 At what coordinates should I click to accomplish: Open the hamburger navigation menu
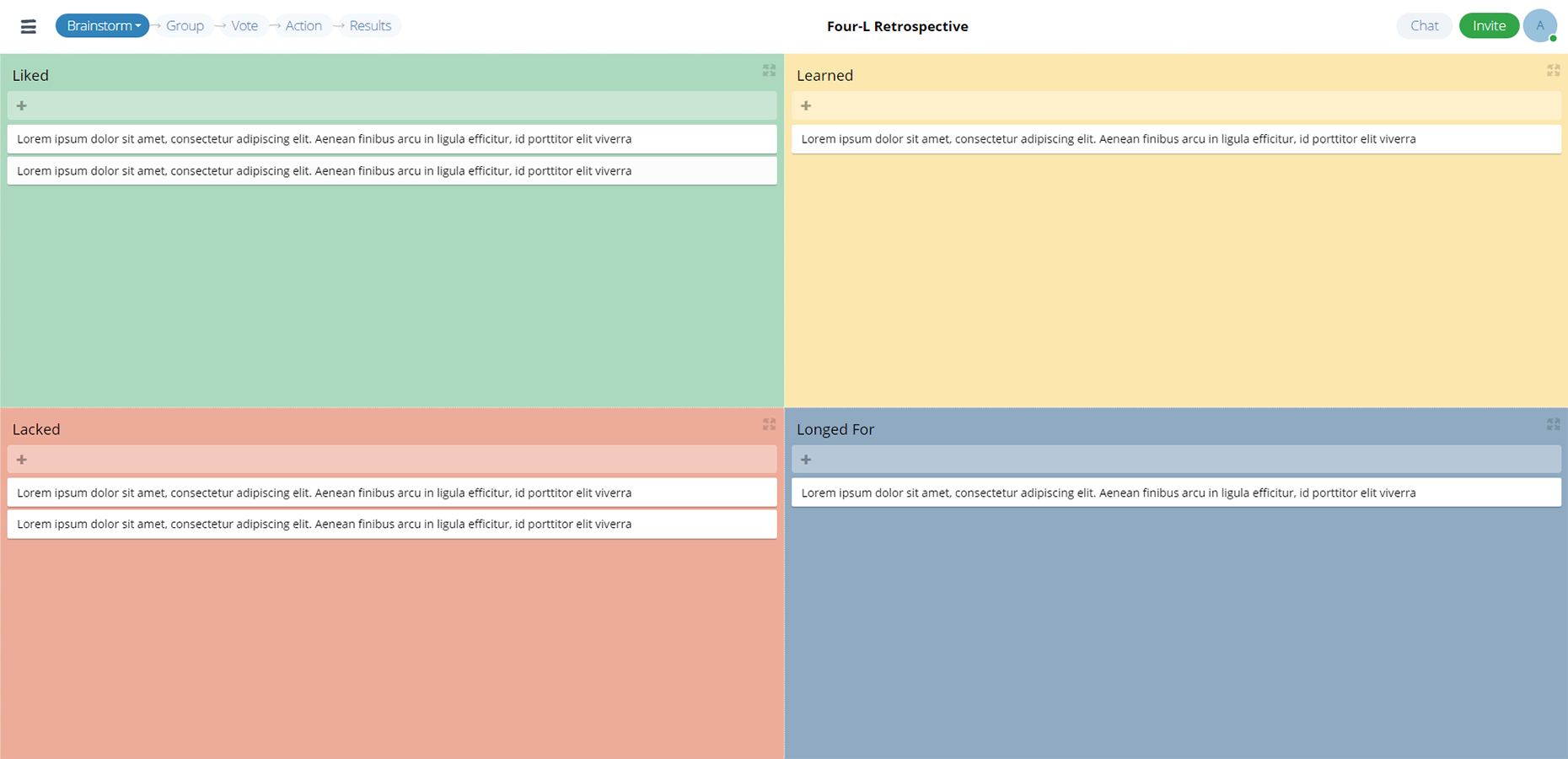28,25
